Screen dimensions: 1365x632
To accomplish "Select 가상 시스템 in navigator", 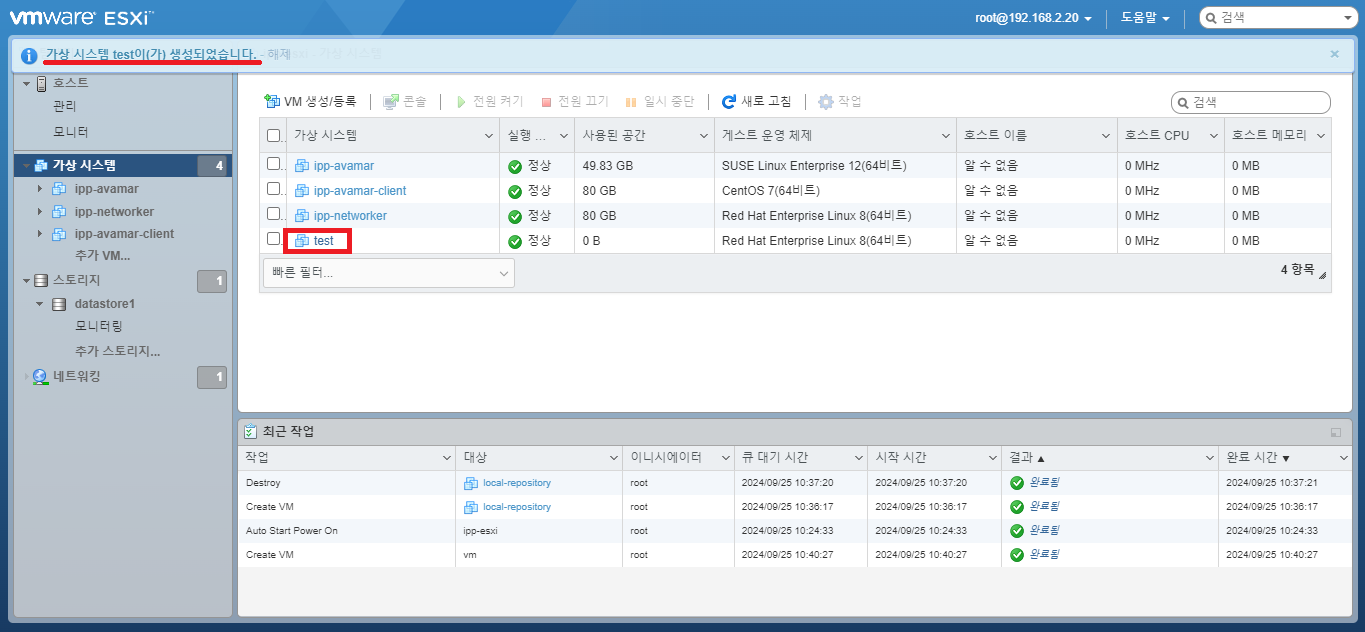I will click(84, 166).
